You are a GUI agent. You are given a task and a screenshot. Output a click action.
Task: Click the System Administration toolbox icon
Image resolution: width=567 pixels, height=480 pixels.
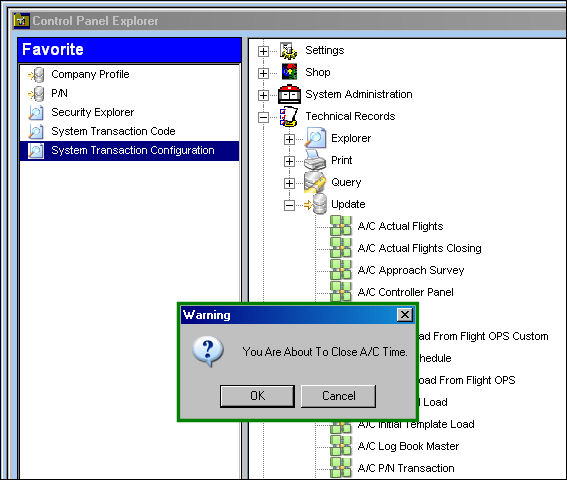pos(289,94)
